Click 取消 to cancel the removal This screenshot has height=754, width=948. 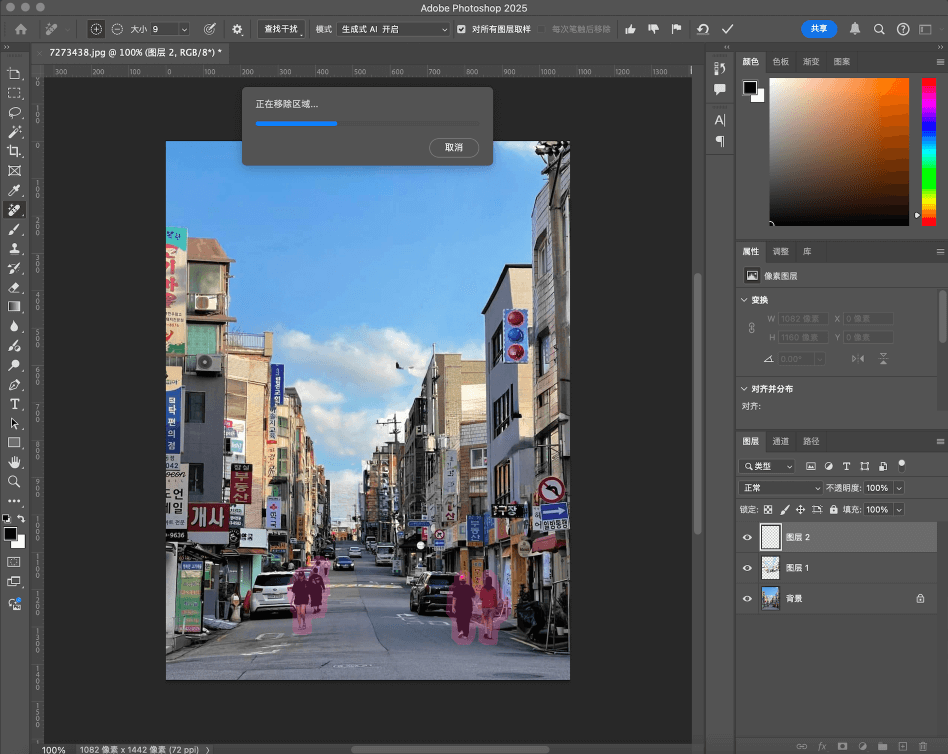tap(453, 147)
